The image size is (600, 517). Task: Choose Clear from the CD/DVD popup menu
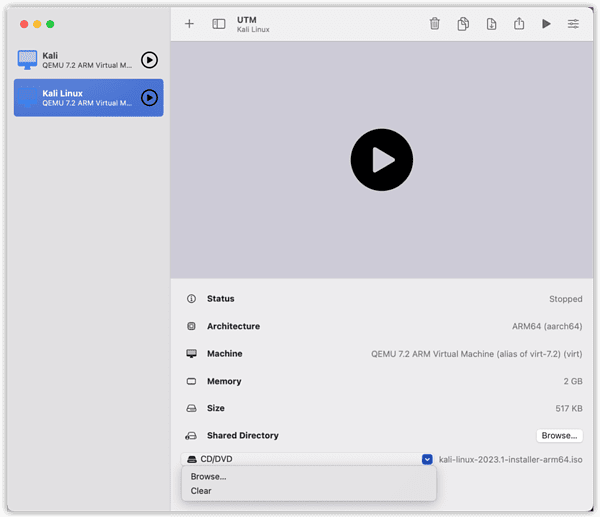[201, 491]
